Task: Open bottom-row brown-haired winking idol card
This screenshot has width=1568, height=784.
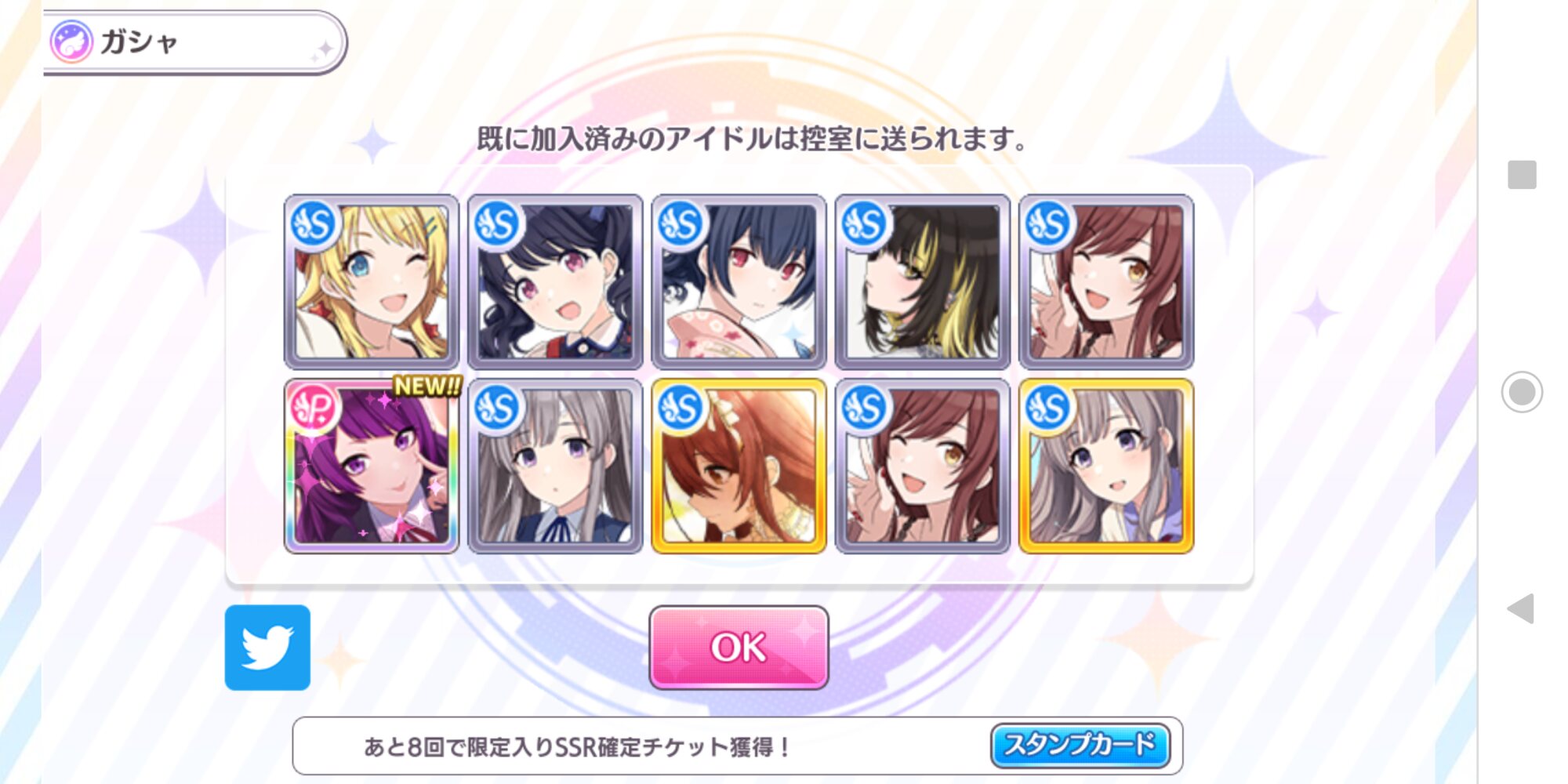Action: (923, 466)
